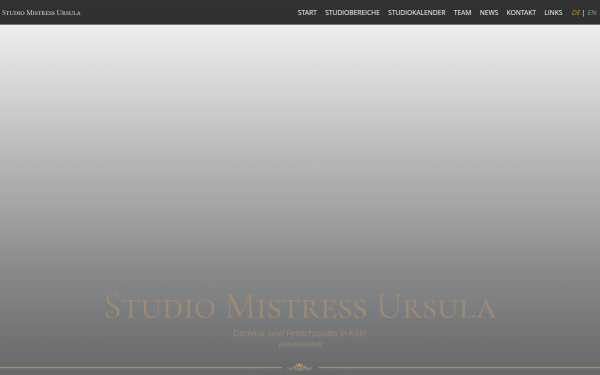Screen dimensions: 600x375
Task: Switch language to DE
Action: [x=576, y=13]
